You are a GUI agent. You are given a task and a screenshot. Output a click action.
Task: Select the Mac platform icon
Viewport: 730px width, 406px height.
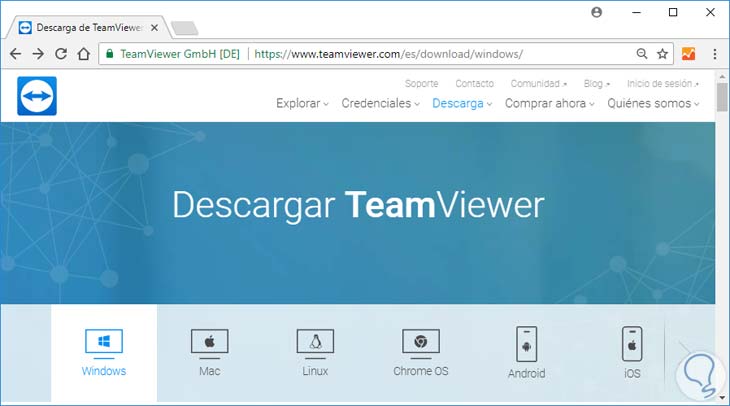210,344
